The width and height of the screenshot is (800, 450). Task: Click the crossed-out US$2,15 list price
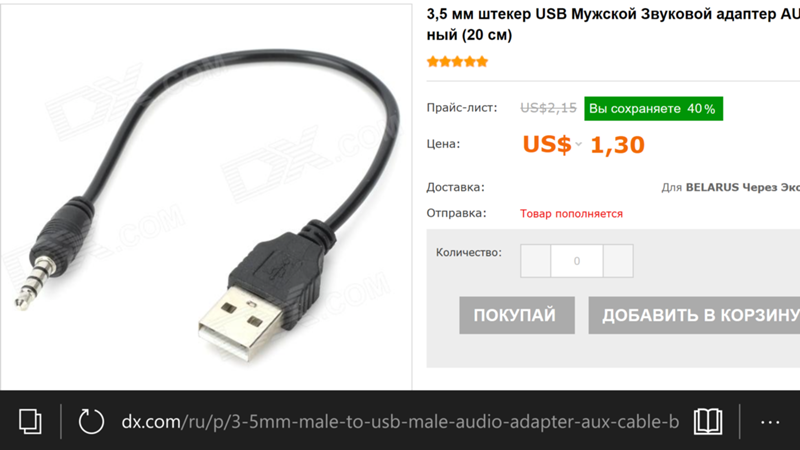tap(548, 108)
